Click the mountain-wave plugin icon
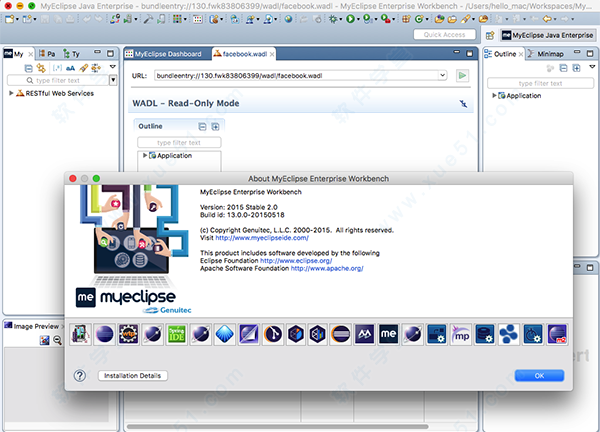The width and height of the screenshot is (600, 432). coord(364,334)
